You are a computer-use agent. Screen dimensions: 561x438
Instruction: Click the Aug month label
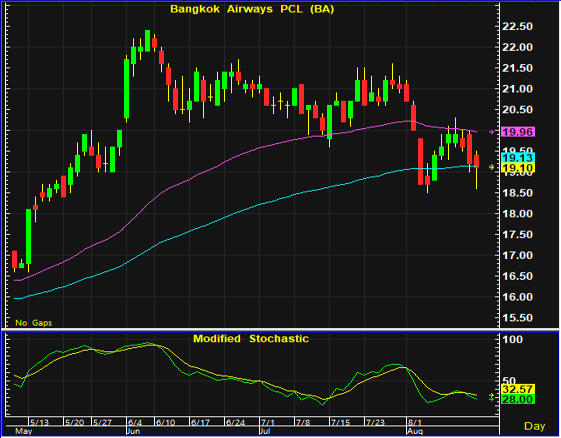click(415, 431)
